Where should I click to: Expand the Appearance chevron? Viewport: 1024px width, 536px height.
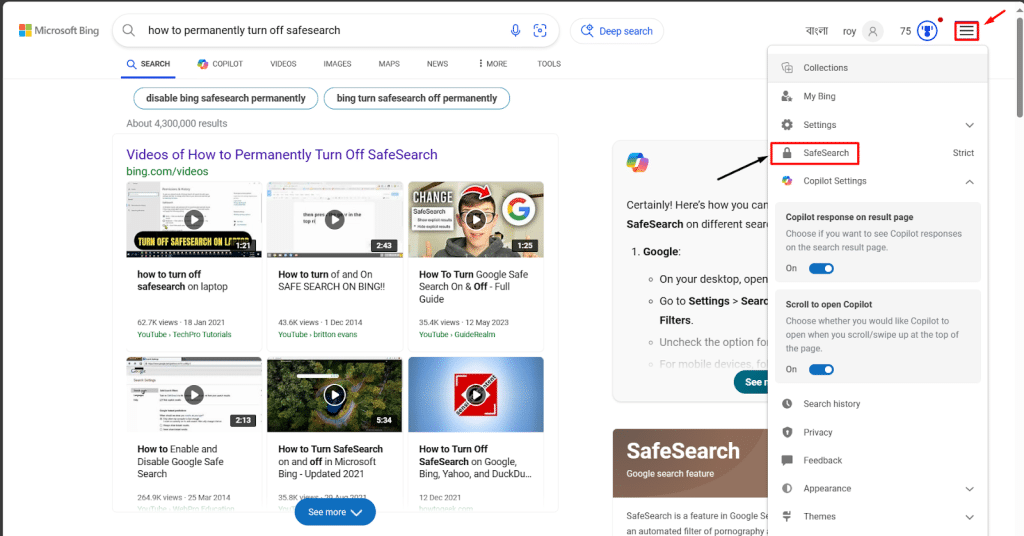pos(970,489)
